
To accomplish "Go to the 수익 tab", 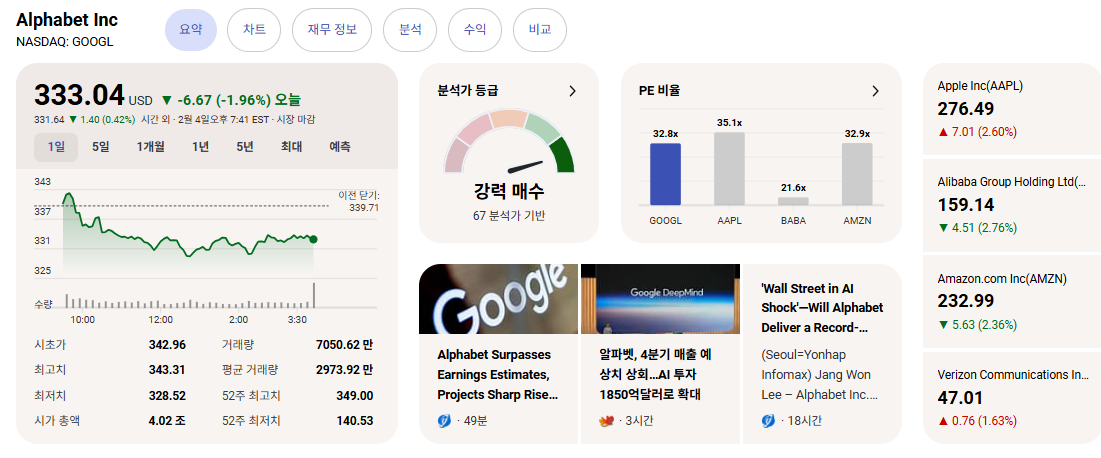I will pyautogui.click(x=475, y=30).
